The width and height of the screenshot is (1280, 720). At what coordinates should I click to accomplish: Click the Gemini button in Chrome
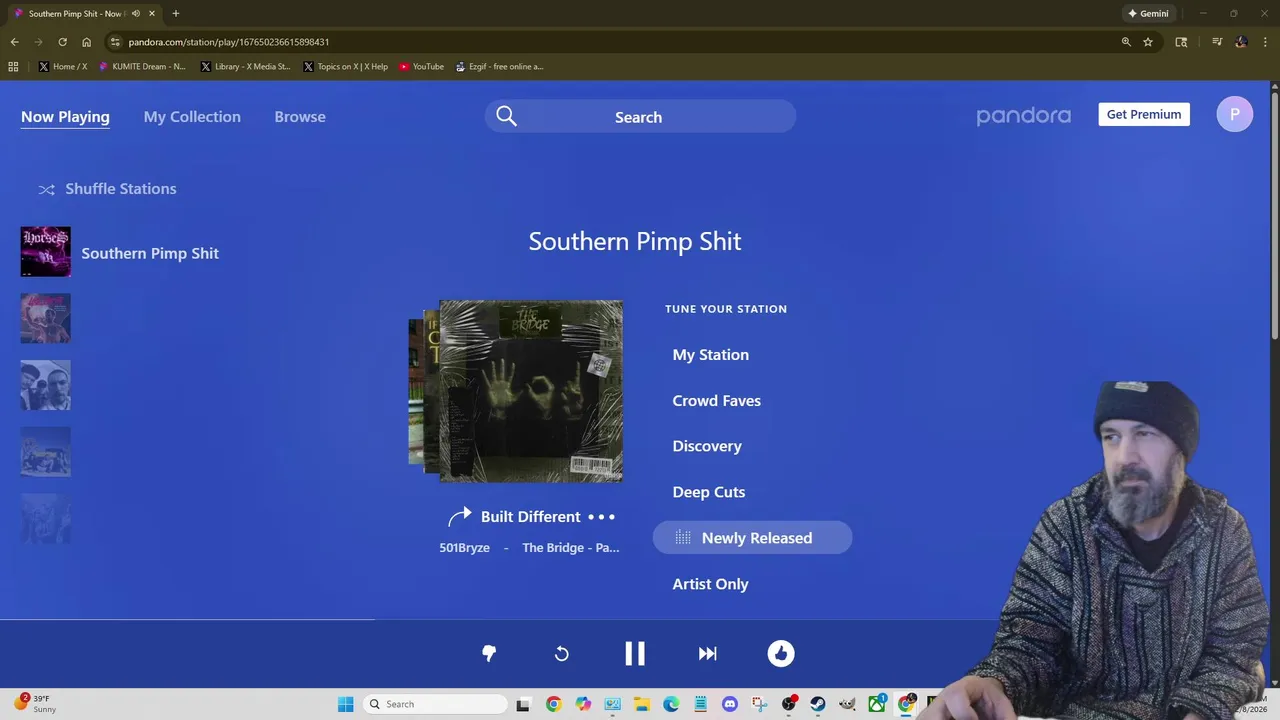pos(1148,14)
